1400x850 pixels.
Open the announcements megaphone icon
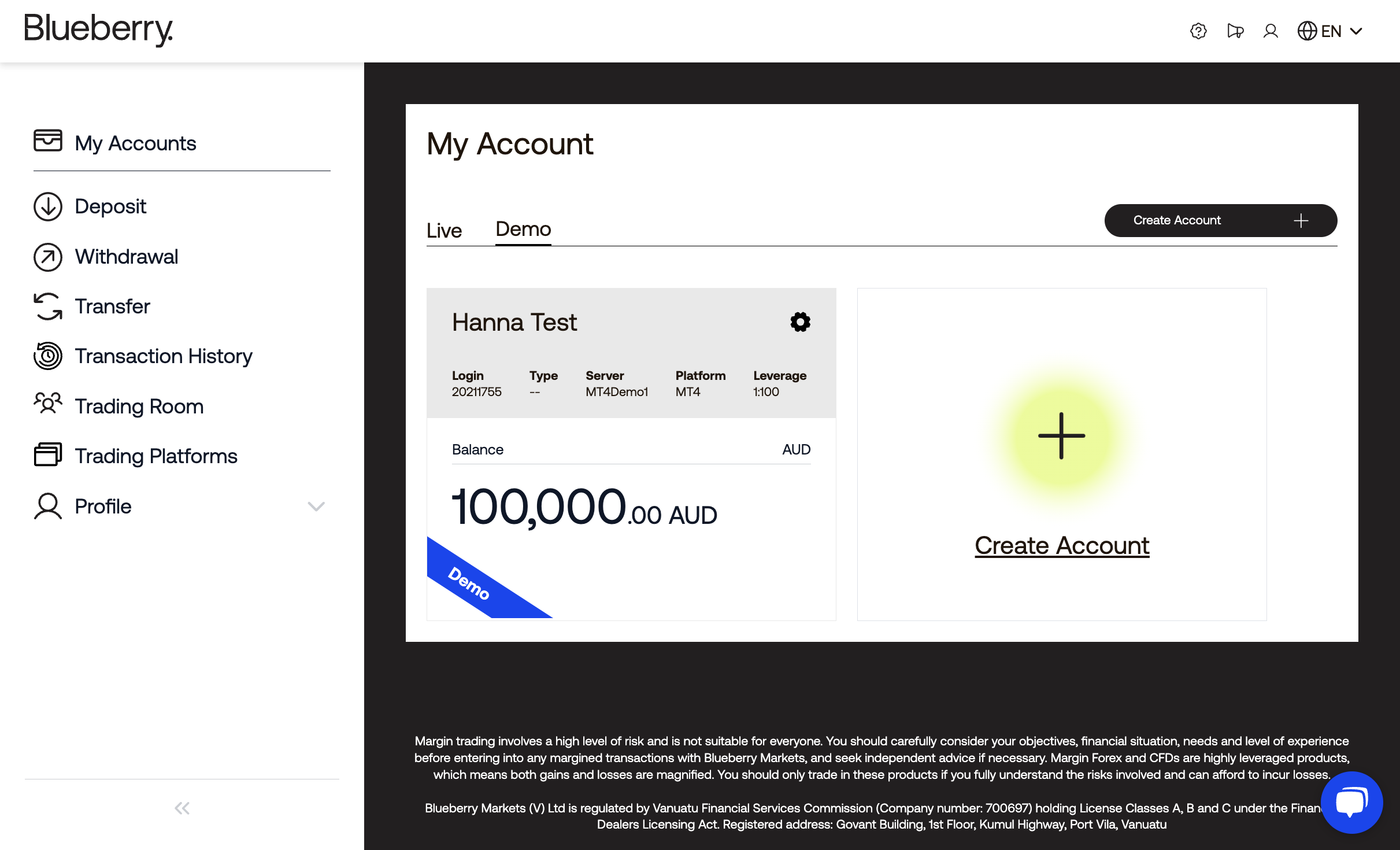(1235, 31)
